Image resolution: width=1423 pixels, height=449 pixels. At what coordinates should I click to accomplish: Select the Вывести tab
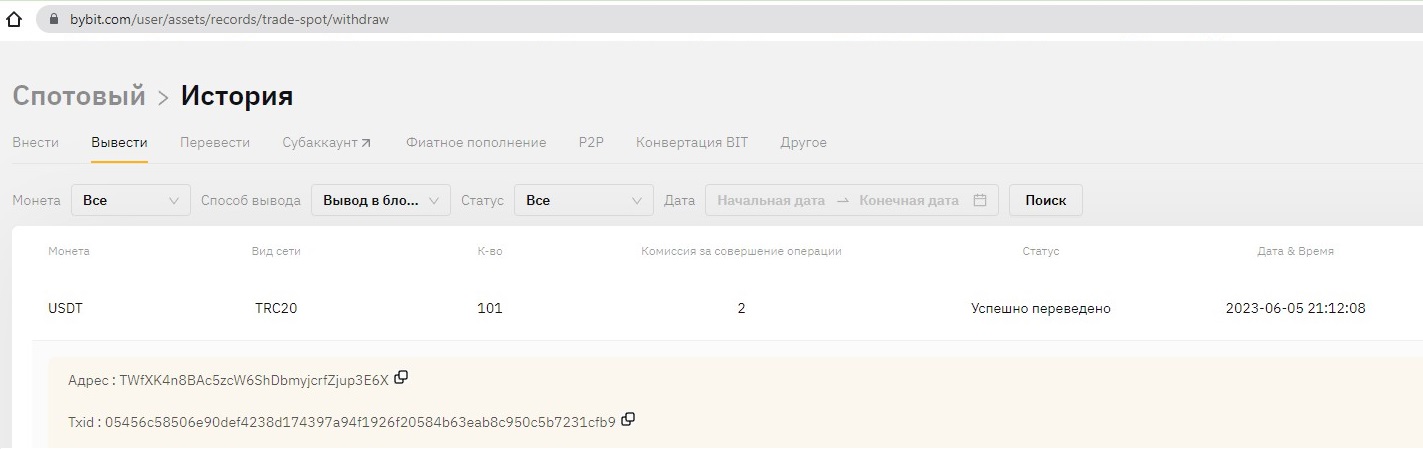coord(119,143)
